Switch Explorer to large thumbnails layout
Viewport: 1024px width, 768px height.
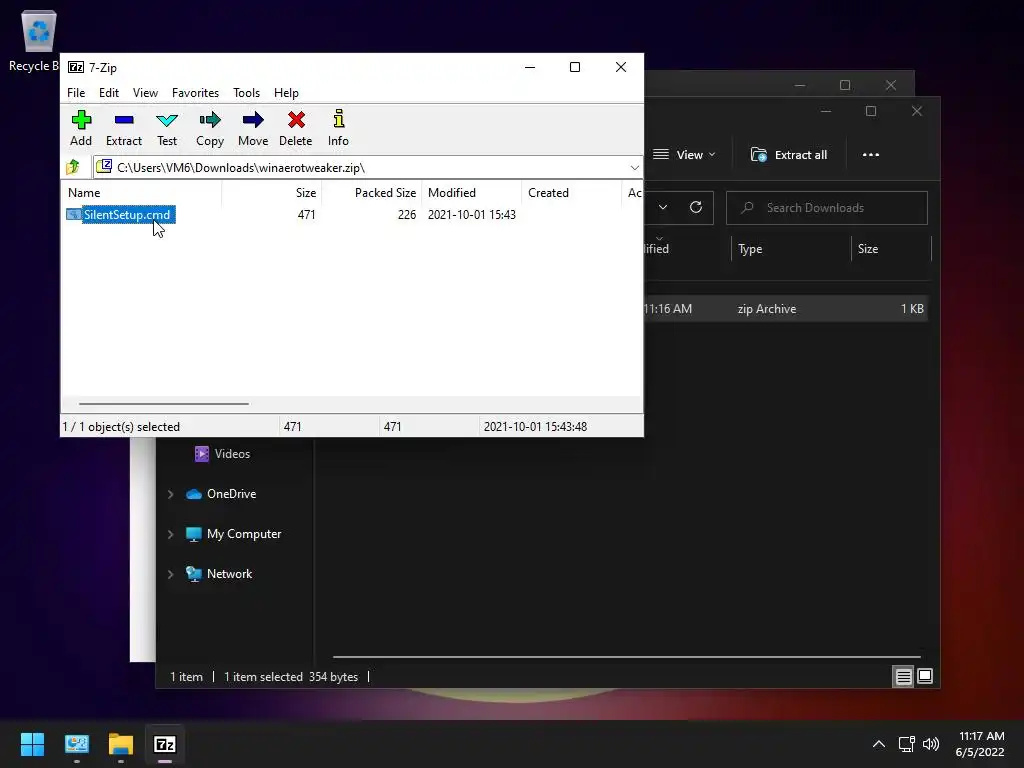[x=925, y=676]
